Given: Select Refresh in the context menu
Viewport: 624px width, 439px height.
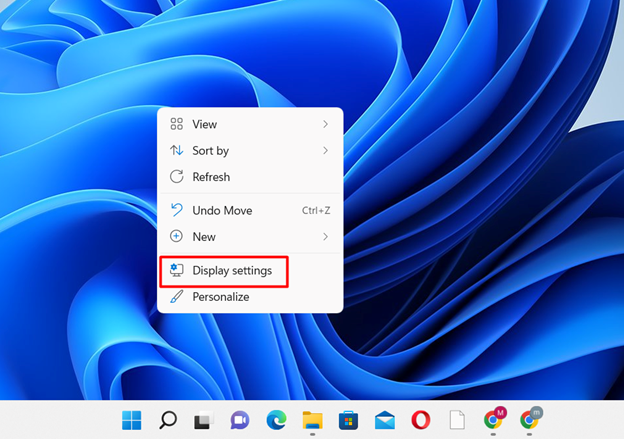Looking at the screenshot, I should click(x=211, y=177).
